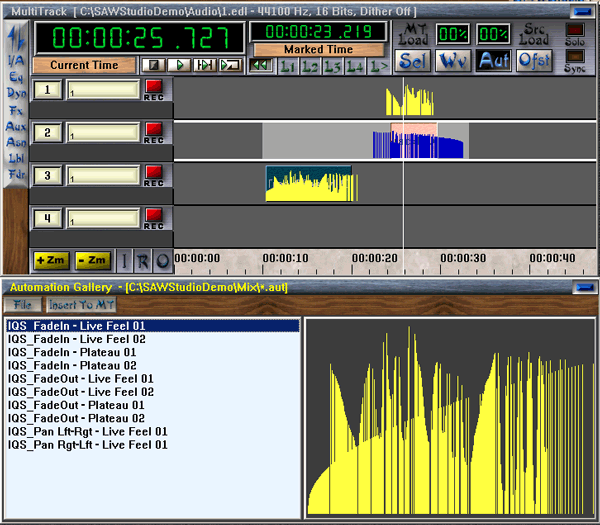Click track 4 name label field
The image size is (600, 525).
pyautogui.click(x=104, y=218)
